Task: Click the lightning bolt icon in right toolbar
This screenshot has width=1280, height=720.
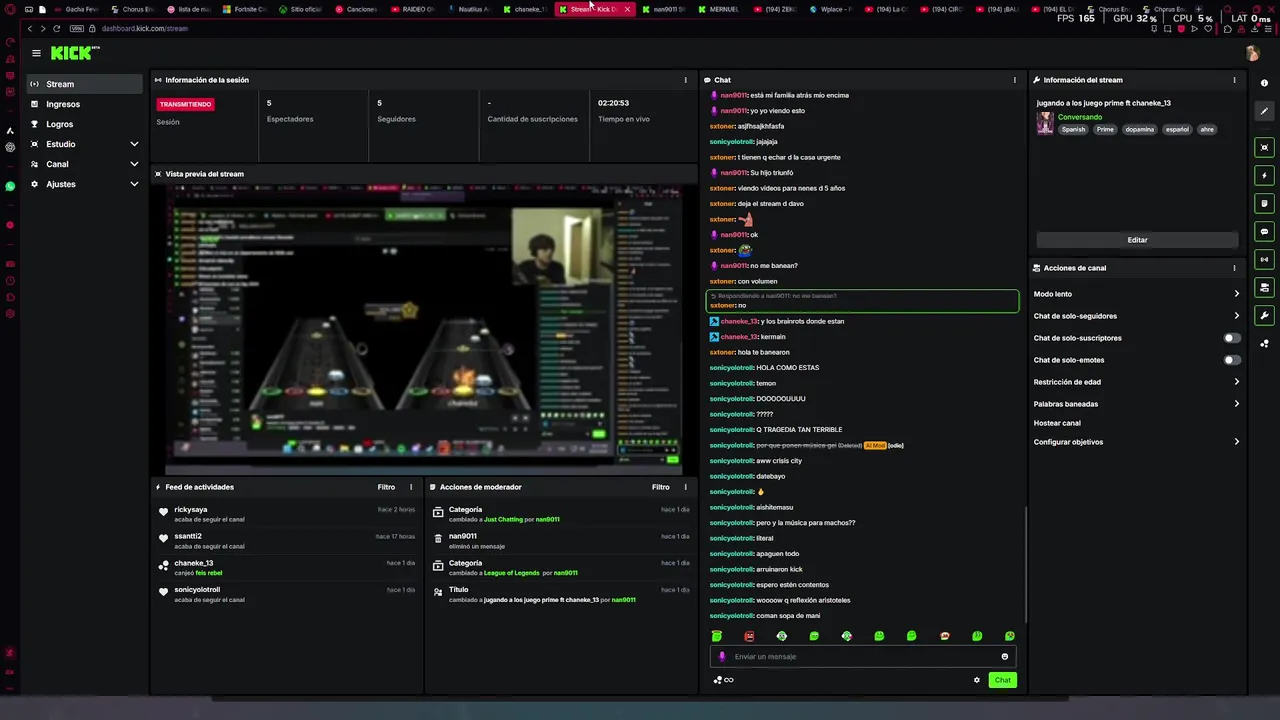Action: tap(1264, 175)
